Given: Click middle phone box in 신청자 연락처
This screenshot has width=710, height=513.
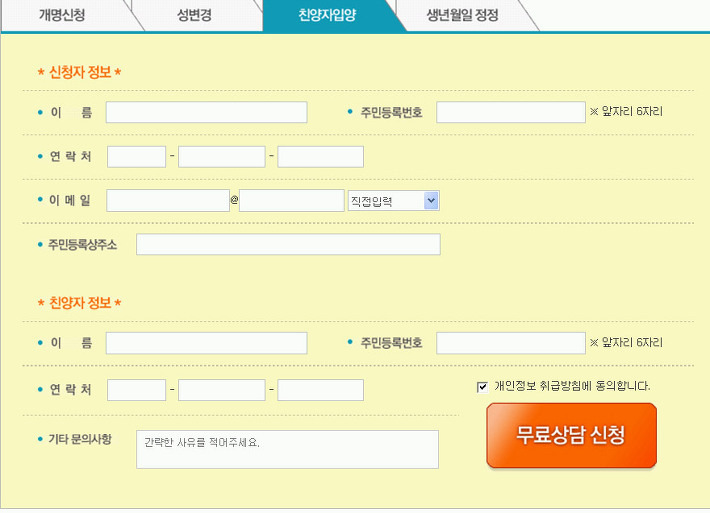Looking at the screenshot, I should (x=222, y=157).
